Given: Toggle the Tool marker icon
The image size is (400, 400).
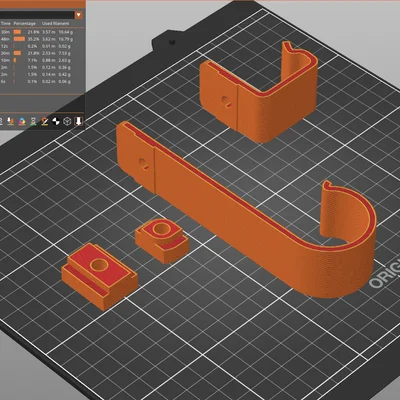Looking at the screenshot, I should (78, 121).
